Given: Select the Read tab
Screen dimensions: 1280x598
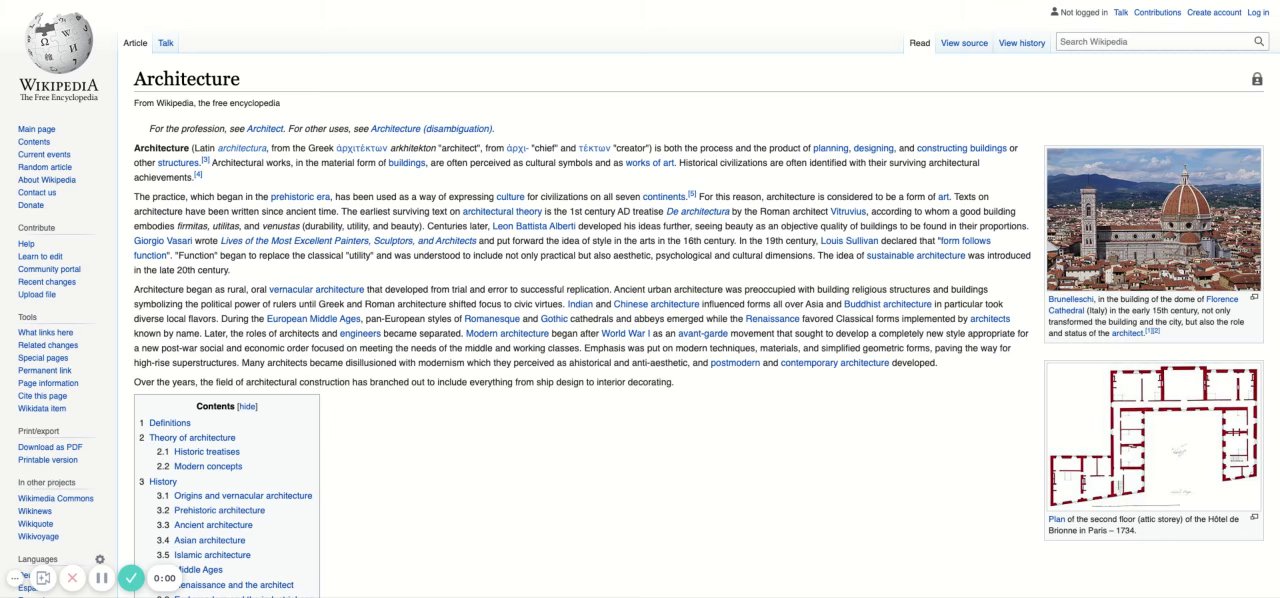Looking at the screenshot, I should (920, 43).
